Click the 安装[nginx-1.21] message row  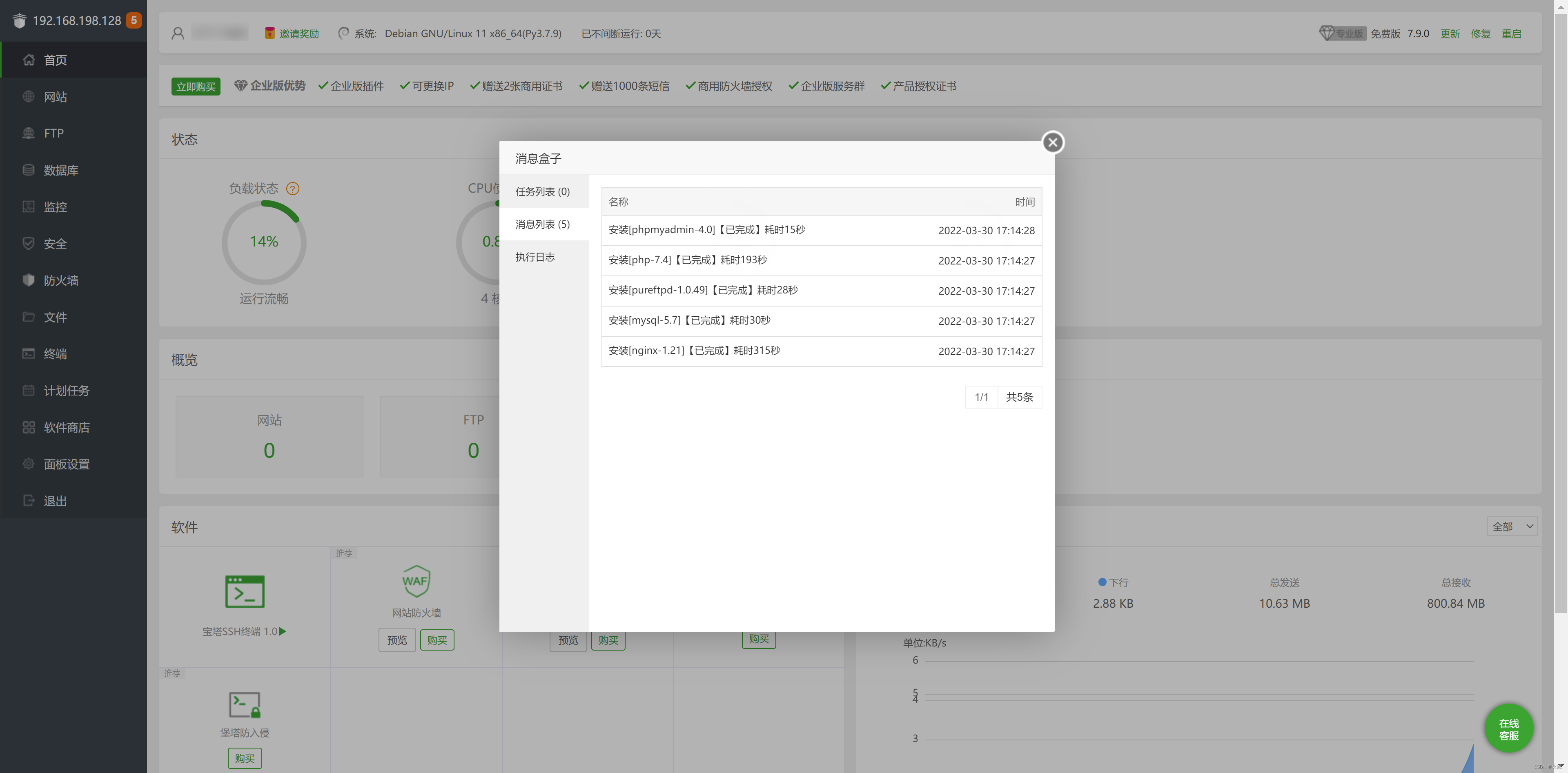tap(821, 351)
